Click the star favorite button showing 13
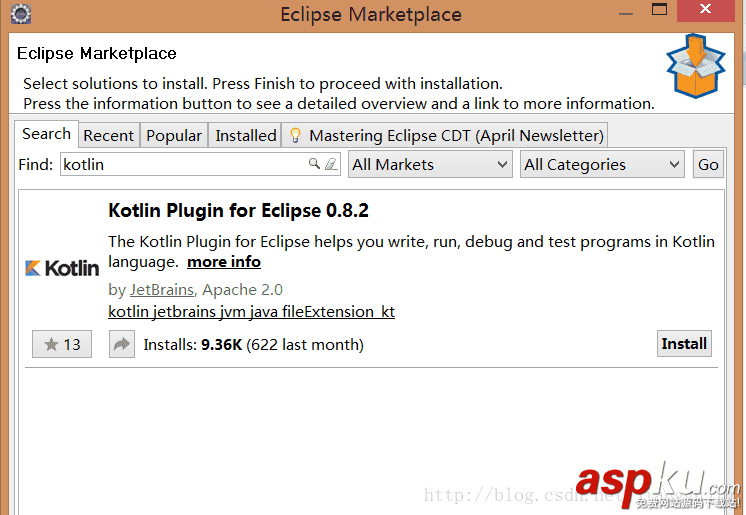The image size is (746, 515). pos(62,344)
